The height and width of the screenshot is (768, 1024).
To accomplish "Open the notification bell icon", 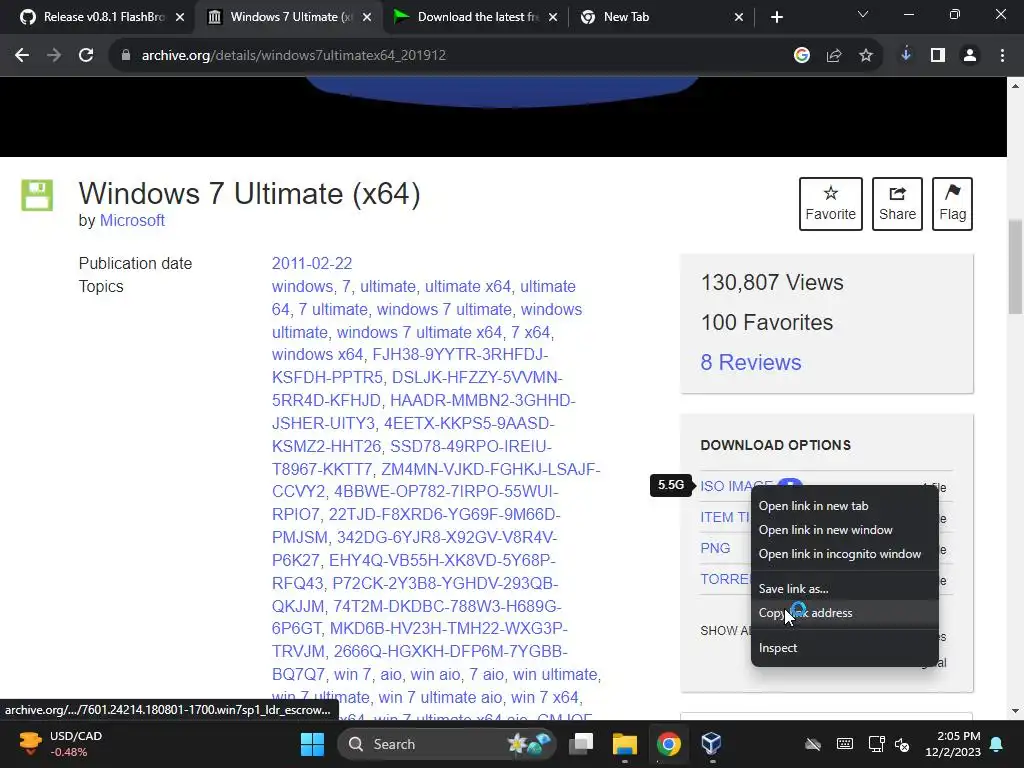I will 997,744.
